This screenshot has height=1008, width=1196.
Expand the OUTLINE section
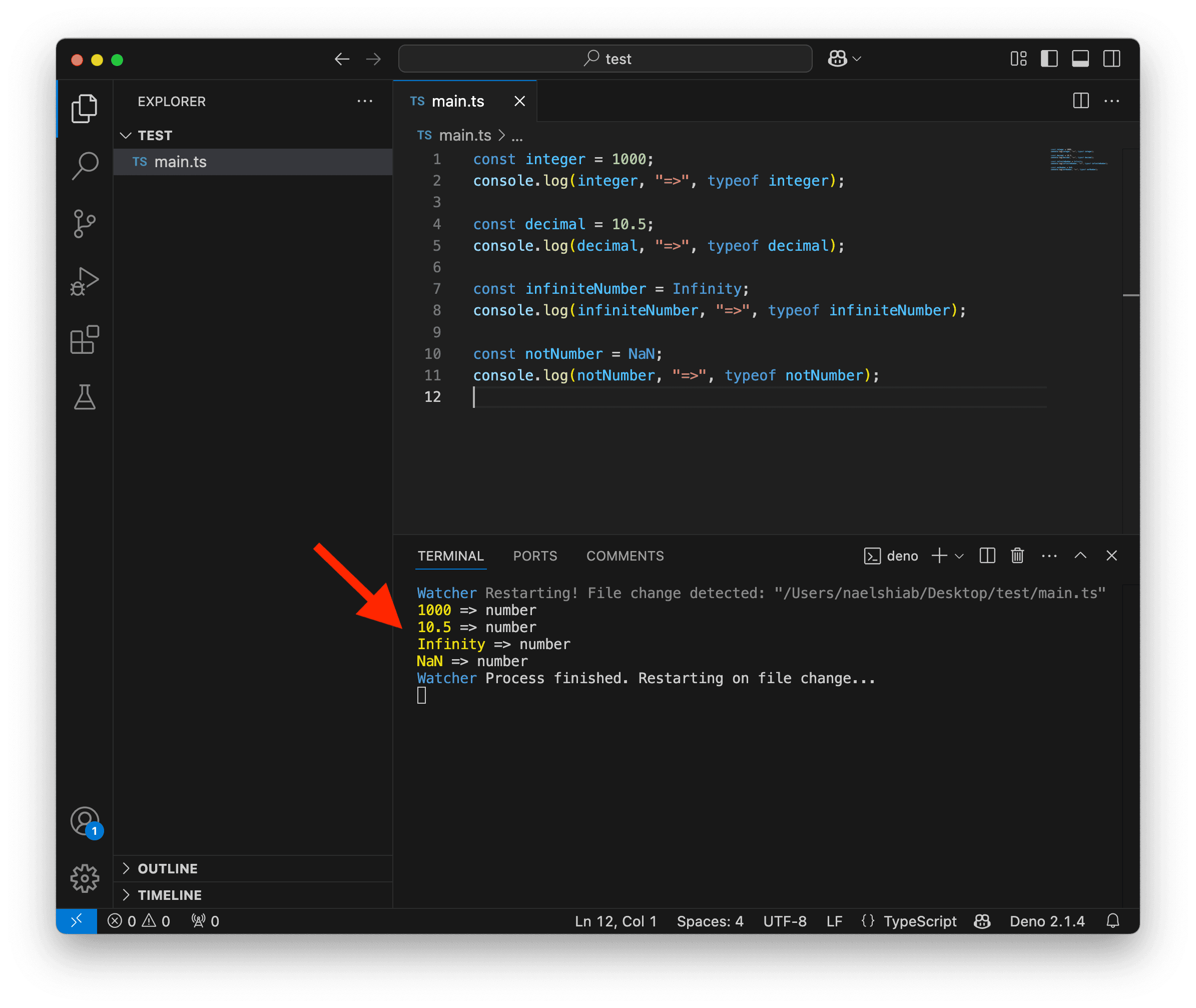click(x=168, y=868)
